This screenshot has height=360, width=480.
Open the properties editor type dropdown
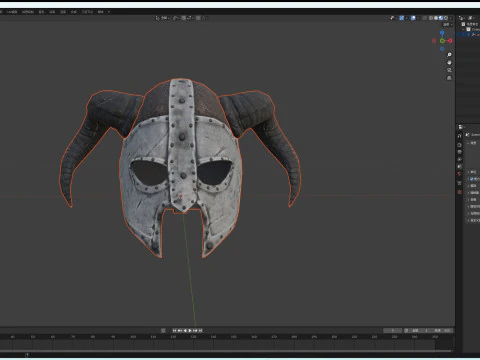[461, 127]
